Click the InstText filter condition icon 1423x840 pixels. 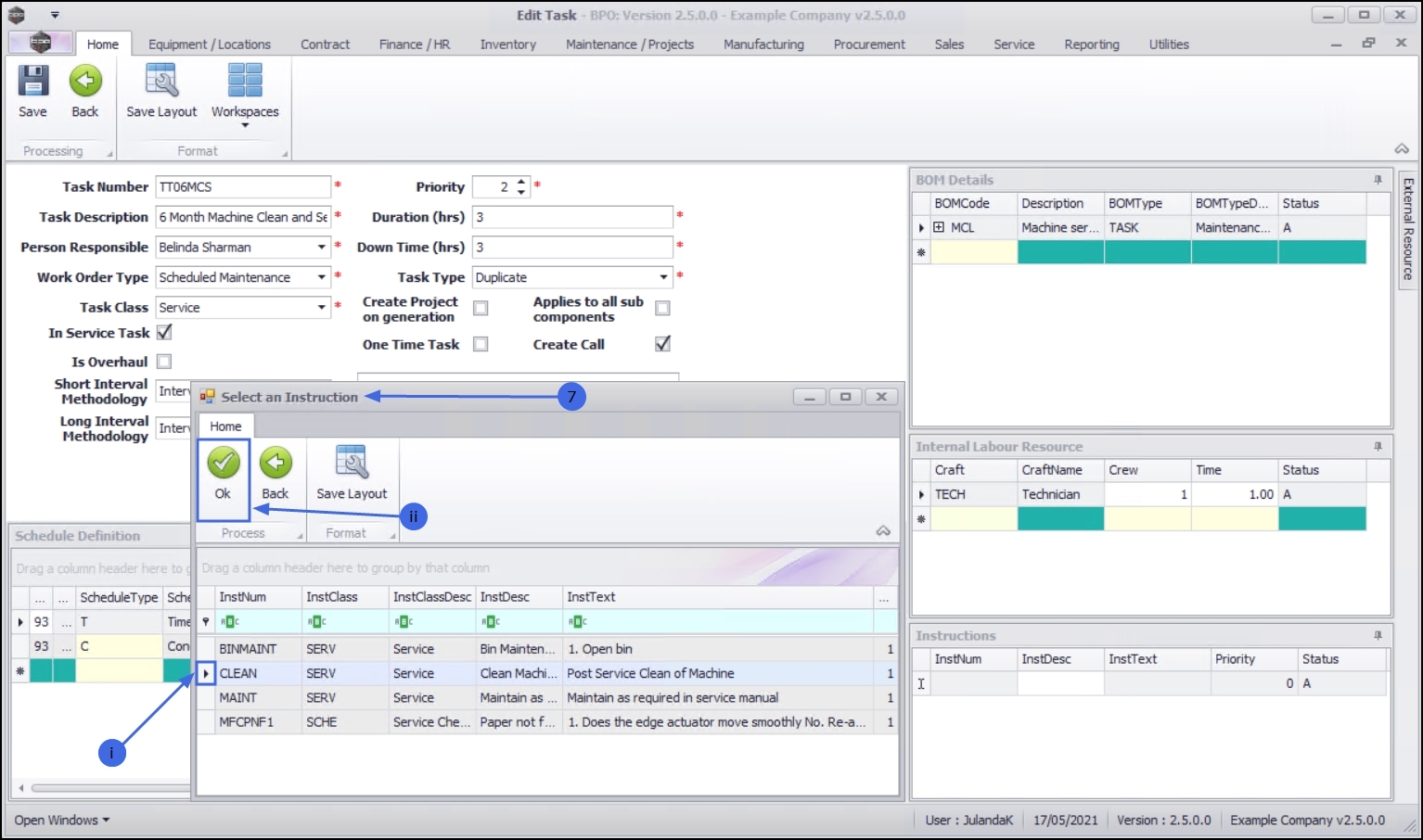pos(578,622)
